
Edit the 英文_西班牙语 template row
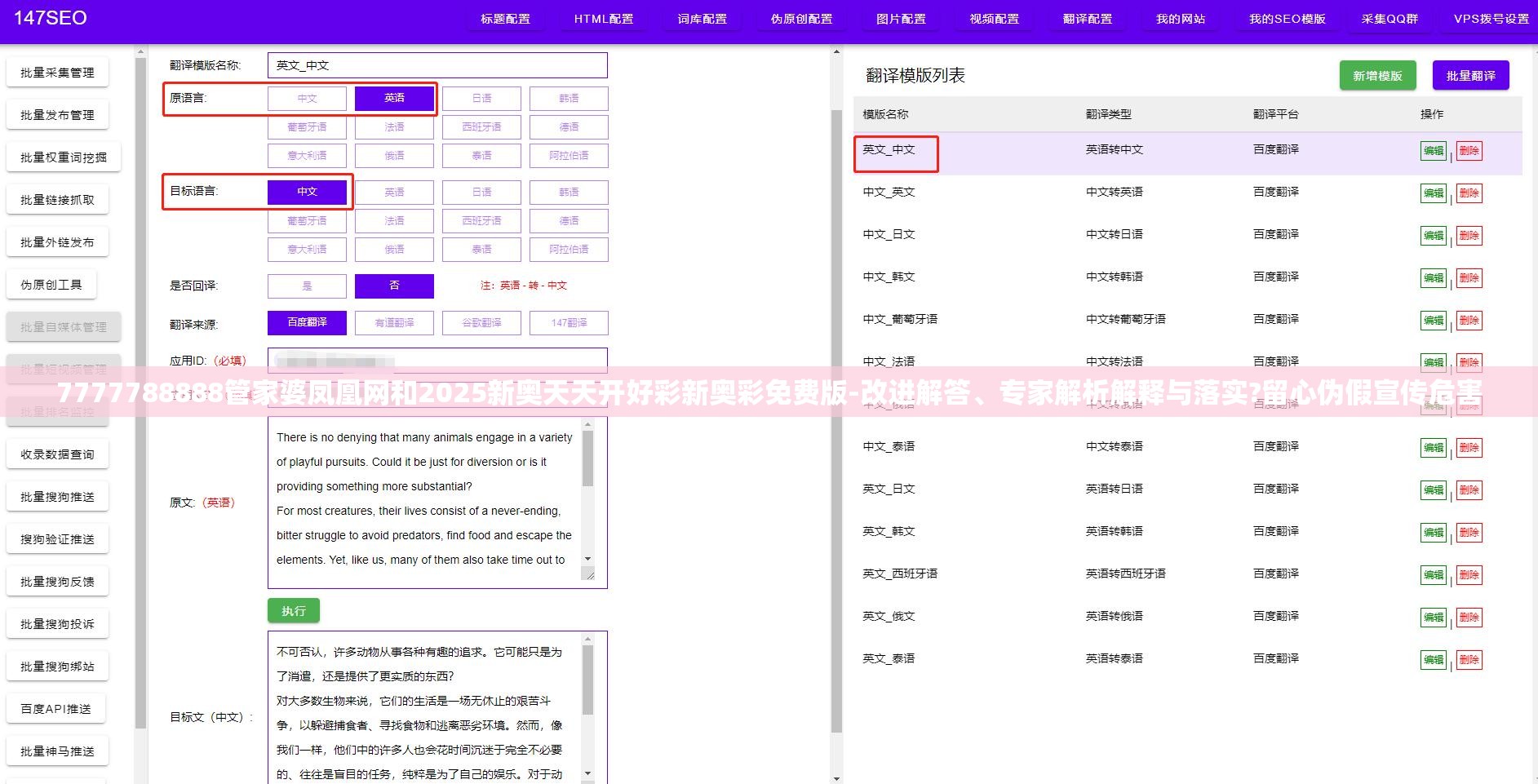point(1434,575)
